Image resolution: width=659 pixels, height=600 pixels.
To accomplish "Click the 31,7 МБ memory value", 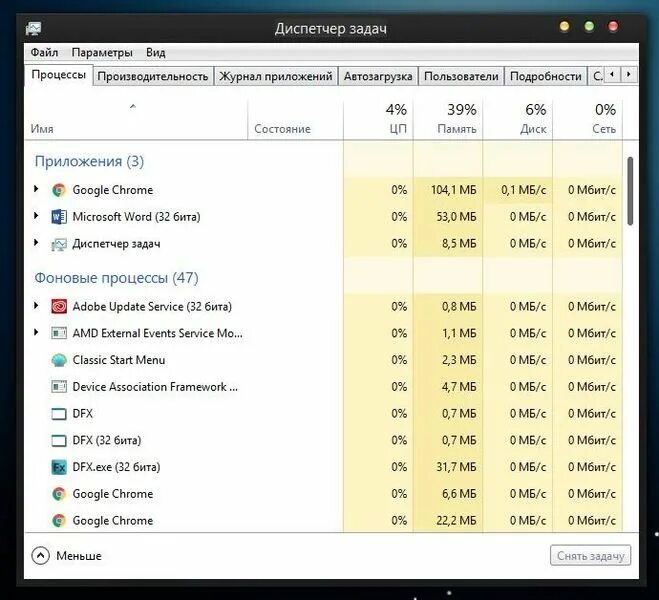I will (456, 467).
